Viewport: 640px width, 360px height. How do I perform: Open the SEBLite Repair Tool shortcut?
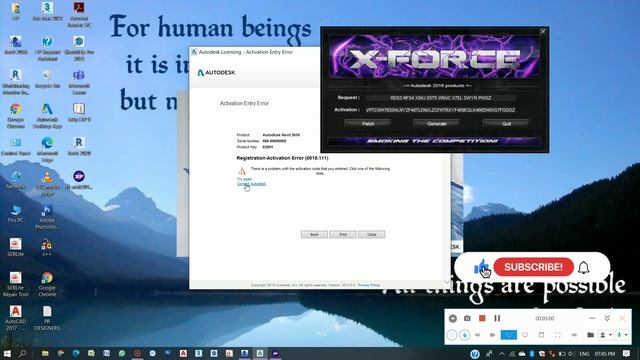16,284
